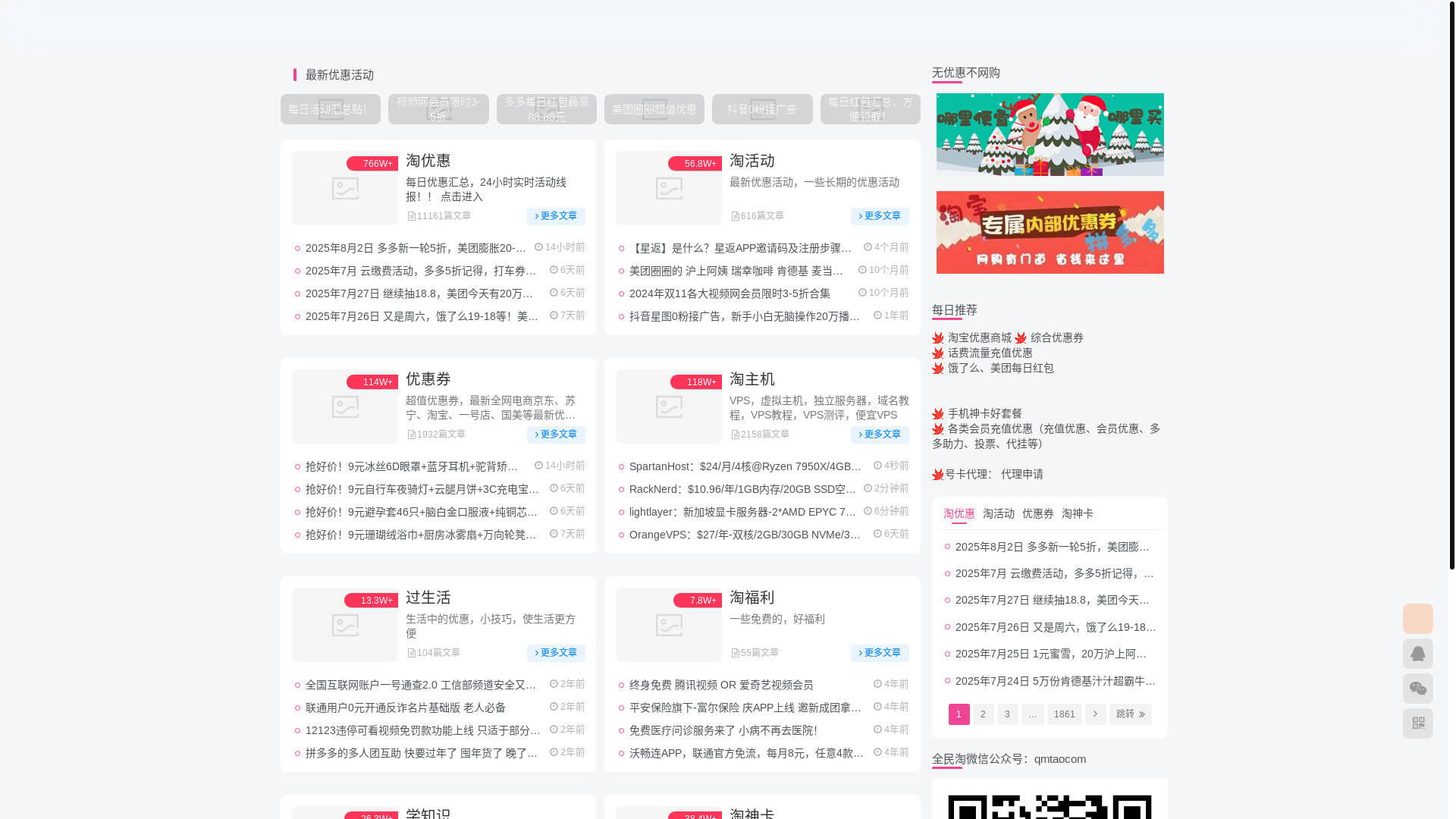Open the 淘优惠 category title
The height and width of the screenshot is (819, 1456).
[x=428, y=161]
